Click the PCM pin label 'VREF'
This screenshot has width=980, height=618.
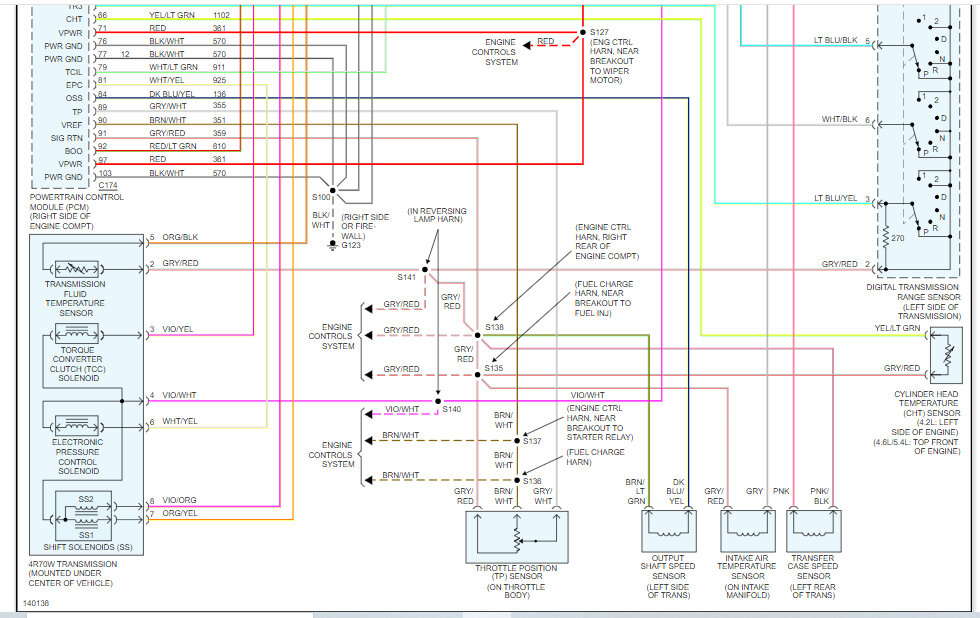point(72,125)
